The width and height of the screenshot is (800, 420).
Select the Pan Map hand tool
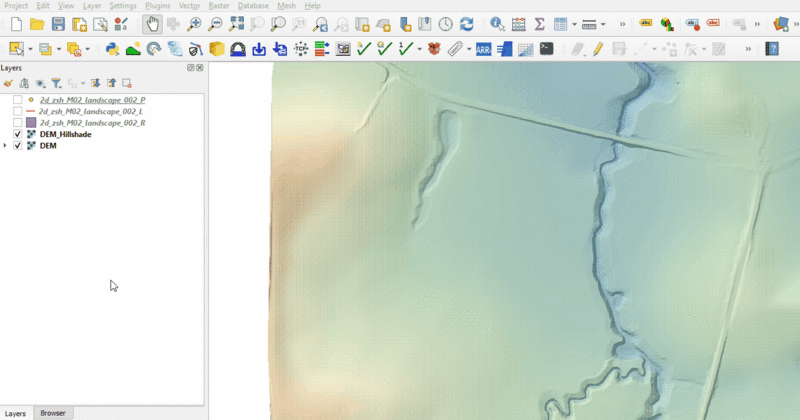[x=151, y=24]
